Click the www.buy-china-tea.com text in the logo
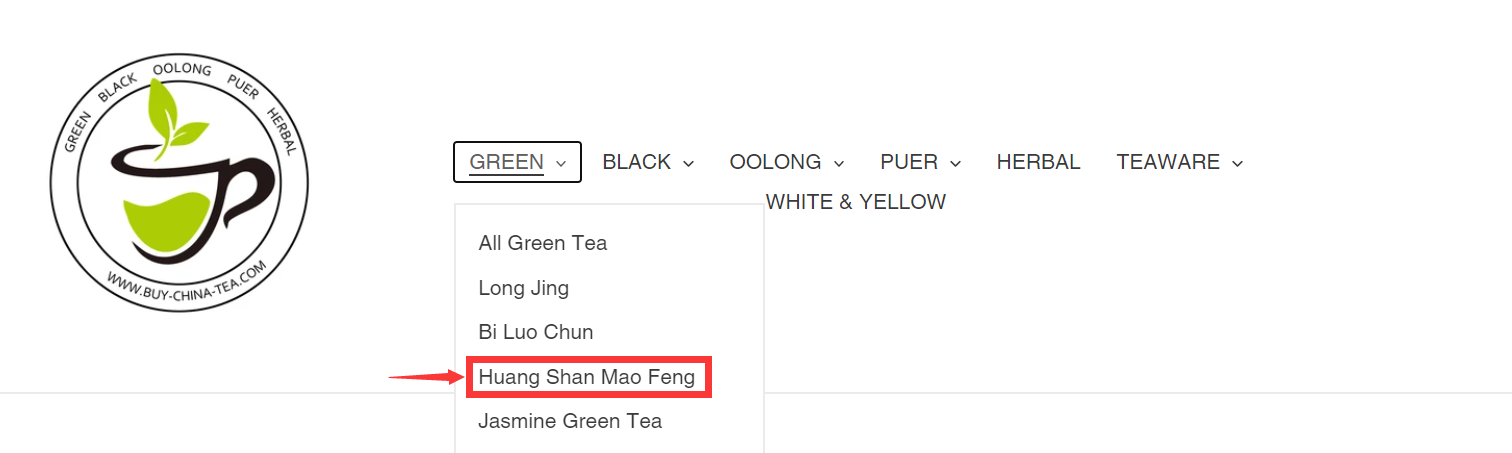Screen dimensions: 1512x453 pos(185,283)
